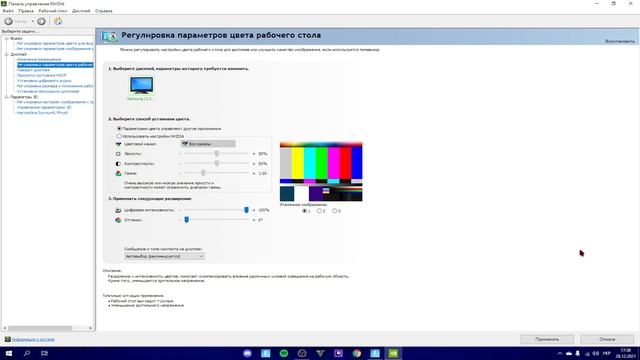This screenshot has height=360, width=640.
Task: Click the gamma icon beside Гамма
Action: [118, 173]
